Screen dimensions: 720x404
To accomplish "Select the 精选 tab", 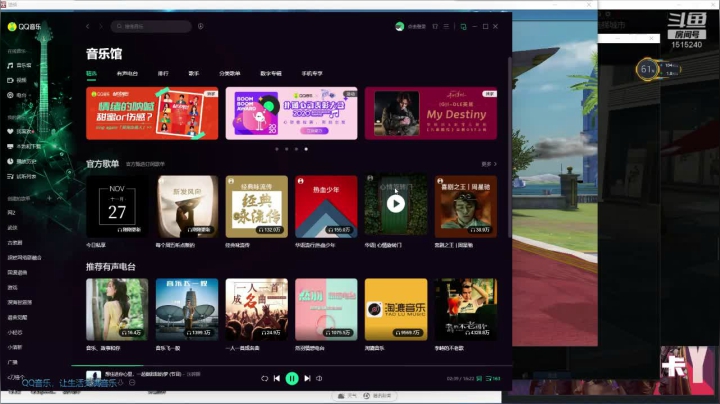I will [91, 73].
